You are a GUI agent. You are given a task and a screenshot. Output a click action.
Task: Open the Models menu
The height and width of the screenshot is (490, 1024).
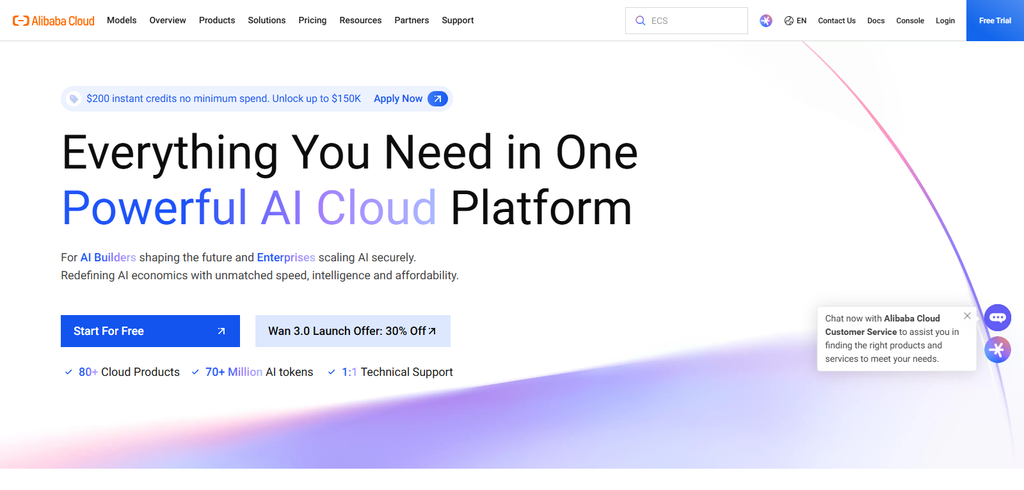(121, 20)
